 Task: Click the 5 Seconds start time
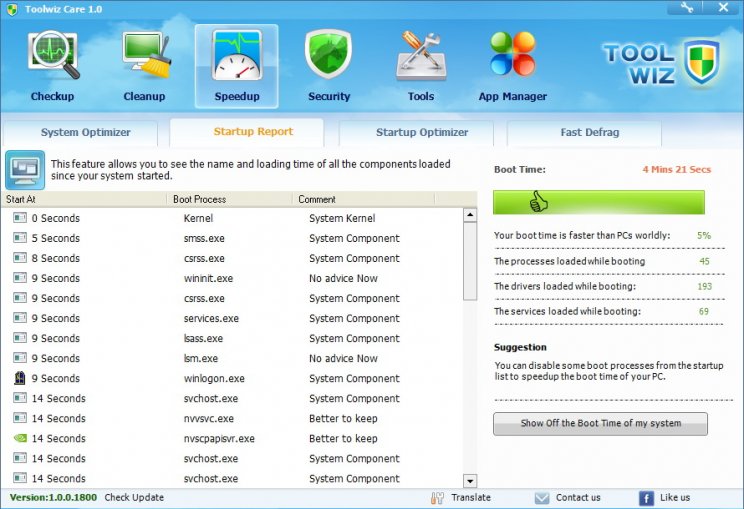[56, 238]
